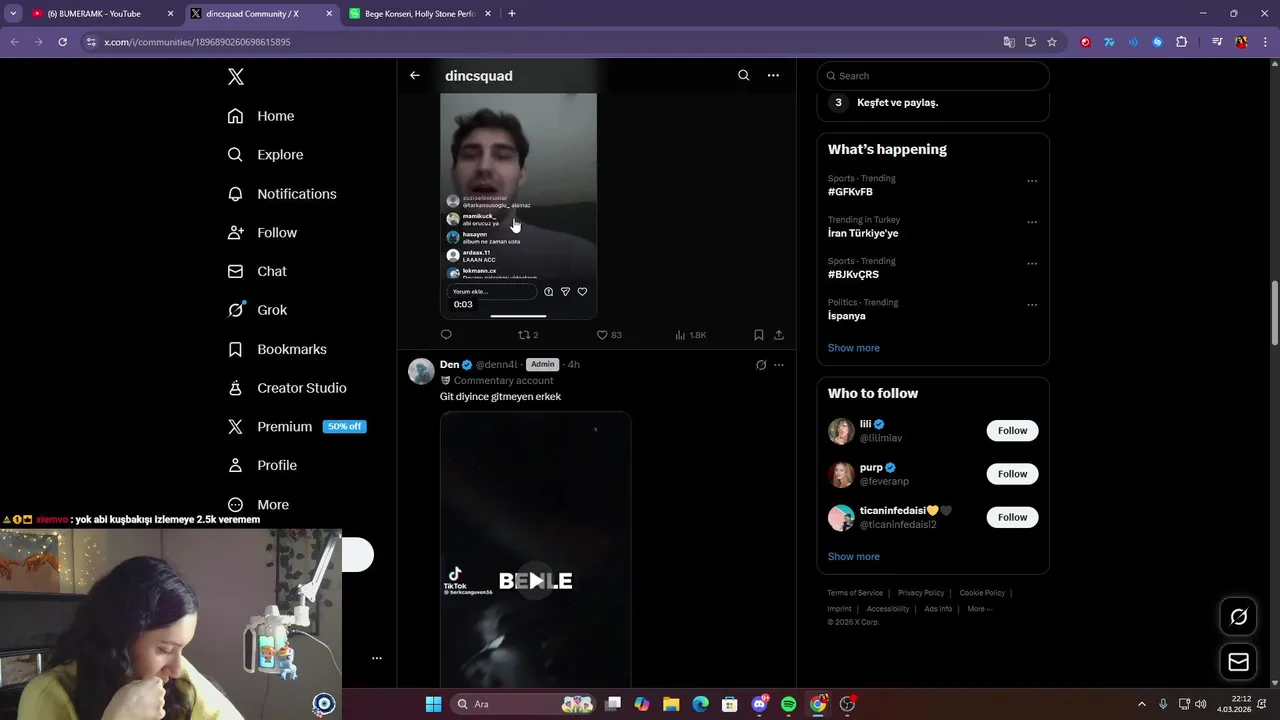Image resolution: width=1280 pixels, height=720 pixels.
Task: Open options for İran Türkiye'ye trend
Action: (1032, 222)
